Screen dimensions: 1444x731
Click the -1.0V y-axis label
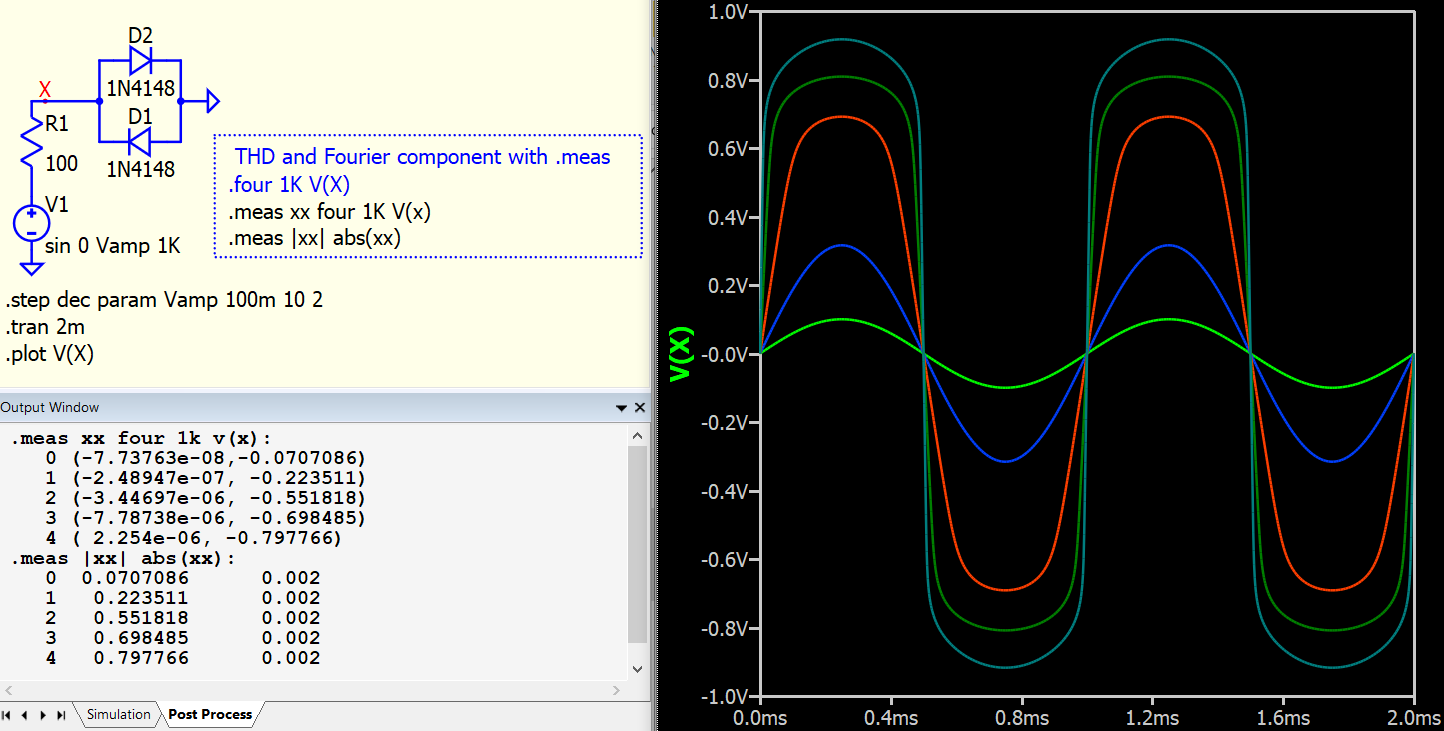click(724, 696)
